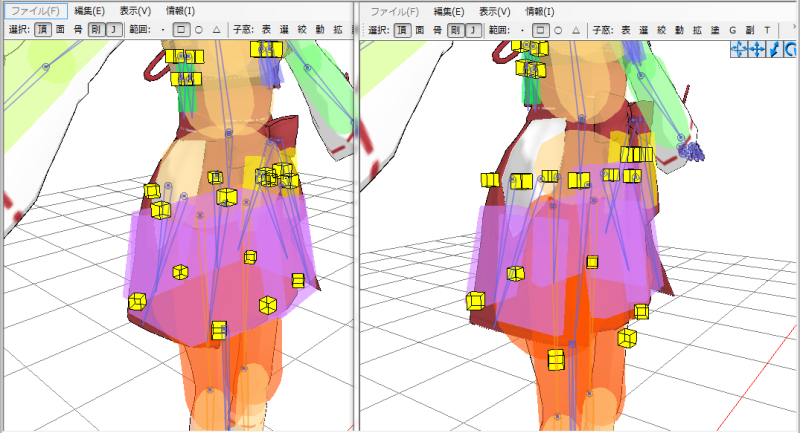Choose circle range mode in right window
Viewport: 800px width, 433px height.
coord(558,30)
